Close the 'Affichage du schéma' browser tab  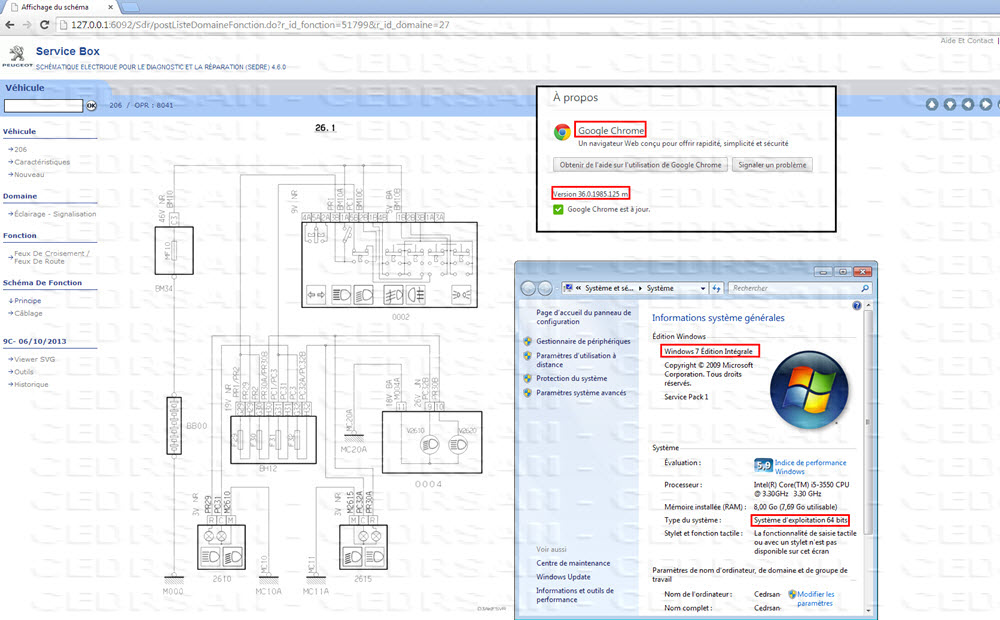pyautogui.click(x=110, y=7)
